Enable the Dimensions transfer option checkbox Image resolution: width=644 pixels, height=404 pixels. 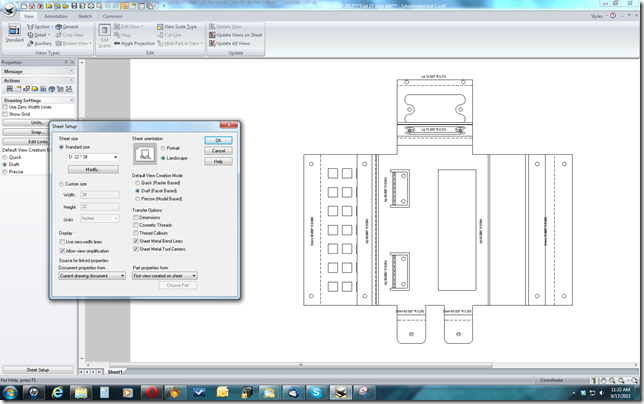click(136, 217)
